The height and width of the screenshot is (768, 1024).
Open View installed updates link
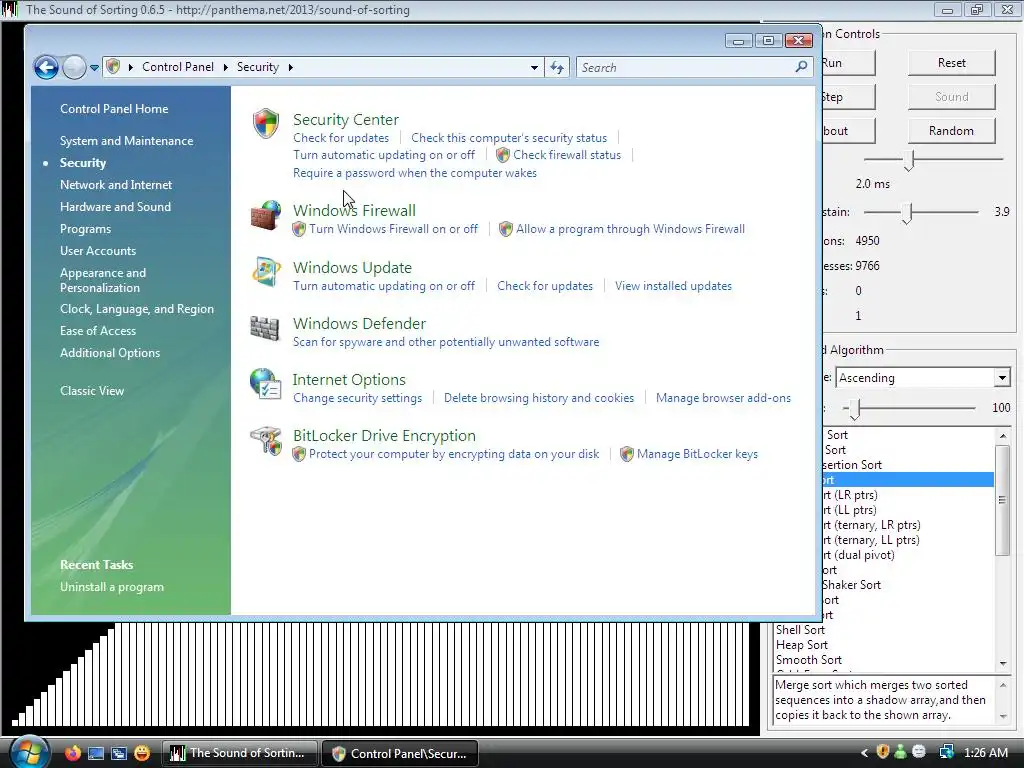[x=673, y=286]
